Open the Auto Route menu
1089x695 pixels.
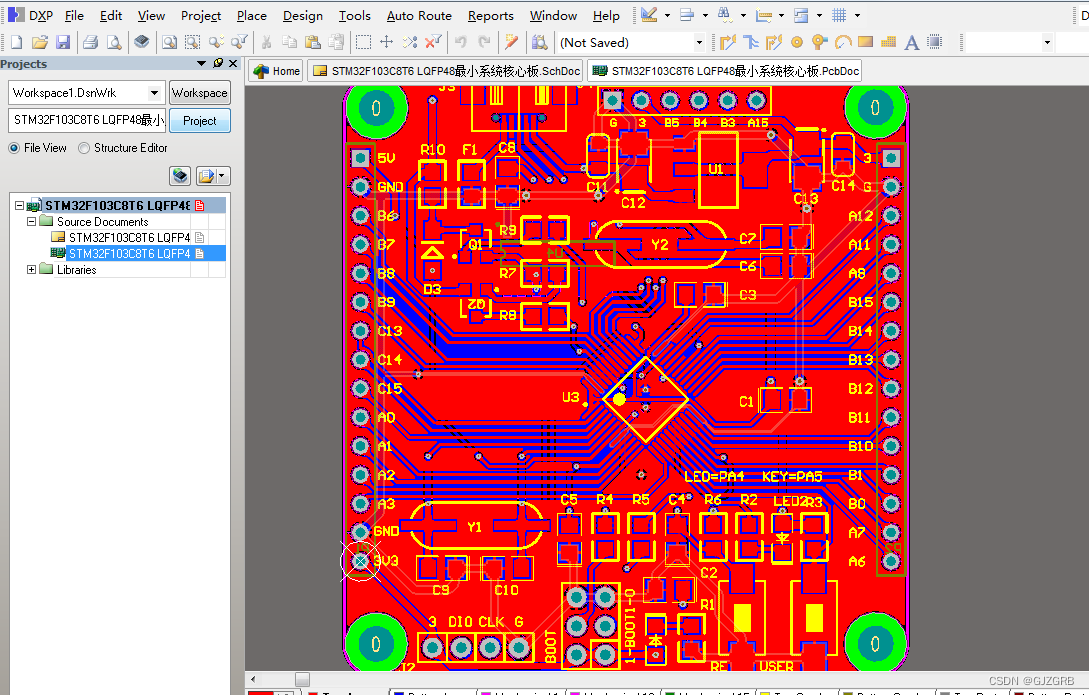pyautogui.click(x=419, y=16)
